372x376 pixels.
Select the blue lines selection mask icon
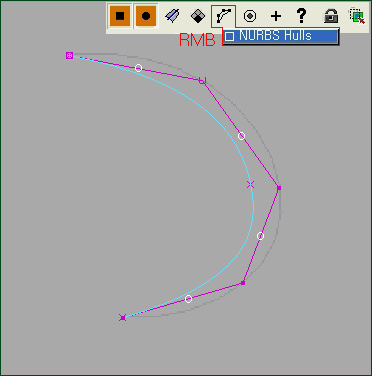coord(172,16)
